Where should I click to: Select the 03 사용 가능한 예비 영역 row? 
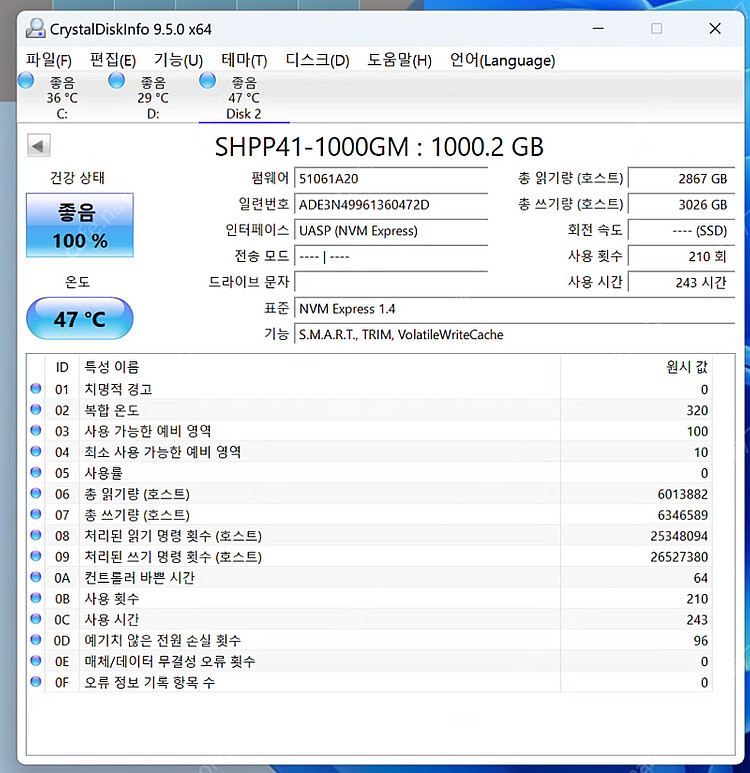coord(370,431)
